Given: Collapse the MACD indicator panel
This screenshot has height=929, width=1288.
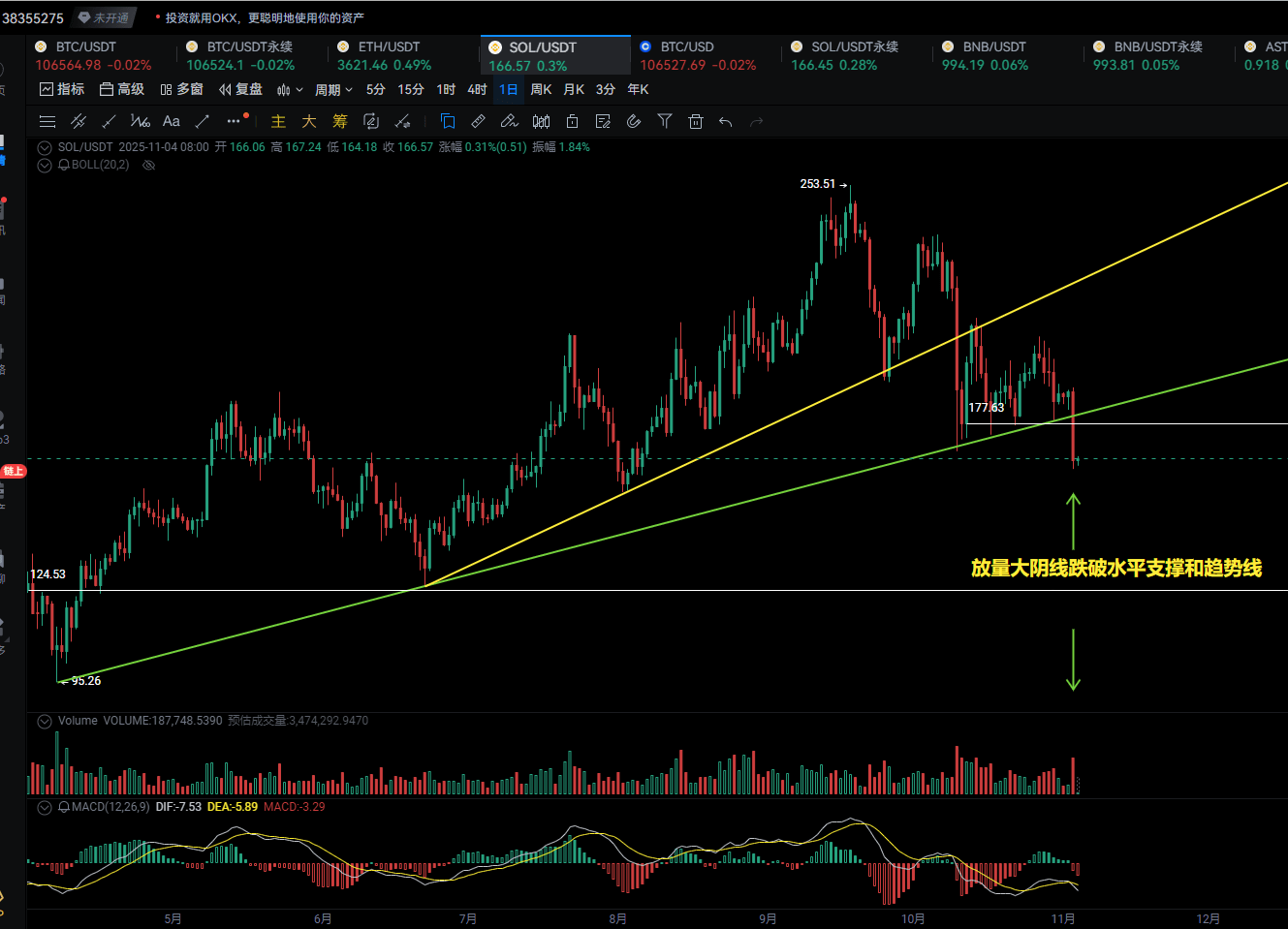Looking at the screenshot, I should (44, 807).
